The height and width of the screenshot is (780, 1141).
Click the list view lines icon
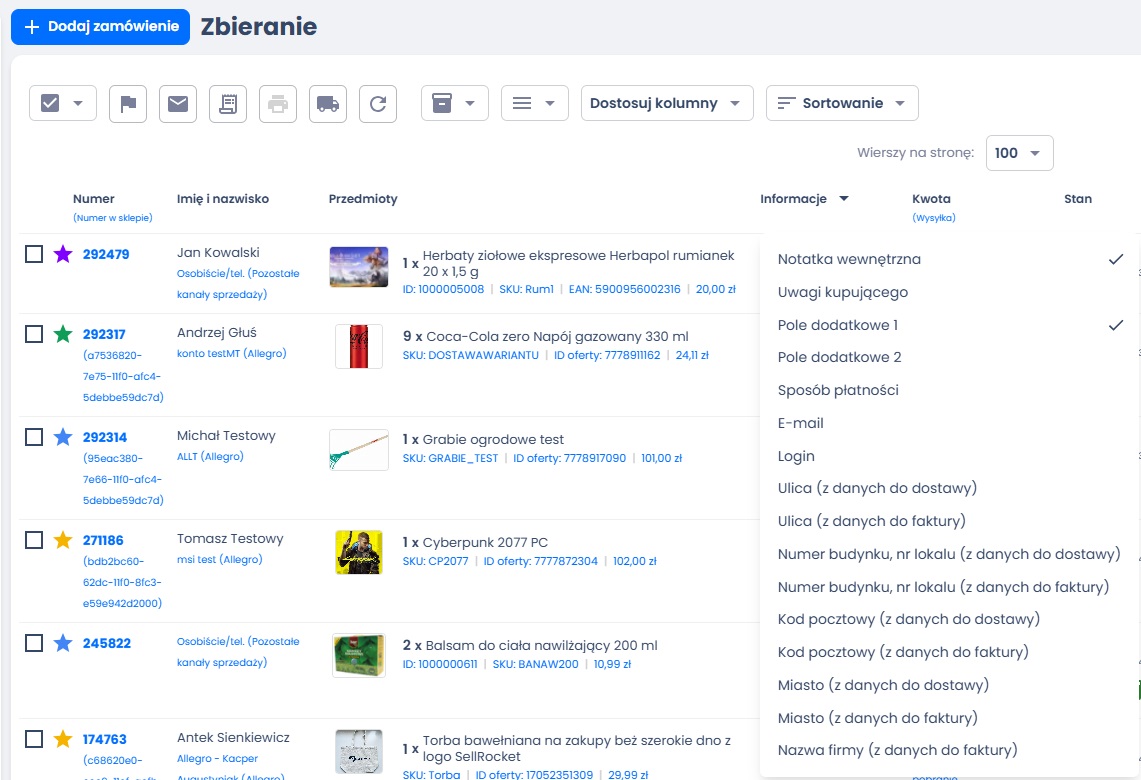click(522, 103)
